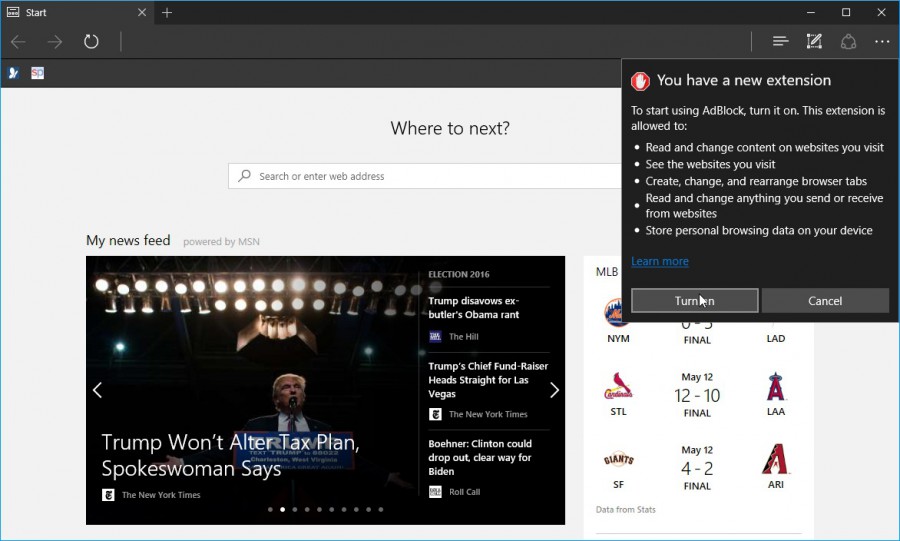This screenshot has height=541, width=900.
Task: Turn on the AdBlock extension
Action: [695, 301]
